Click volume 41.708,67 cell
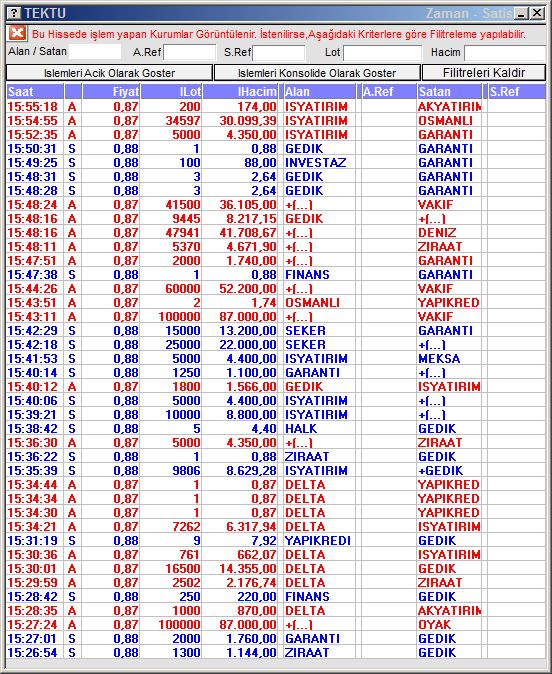The image size is (552, 674). click(248, 233)
